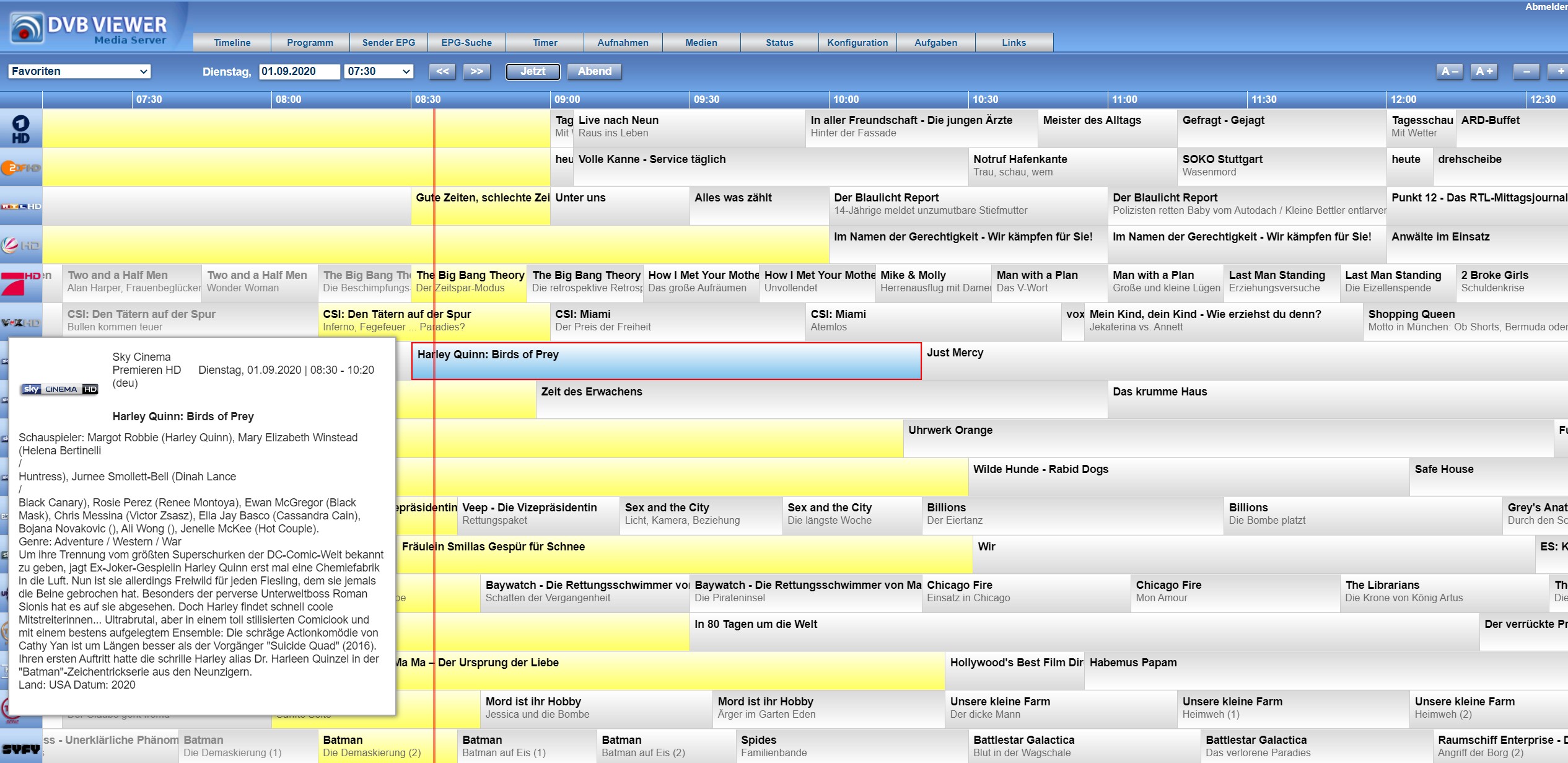Click the 10:30 time header marker
The width and height of the screenshot is (1568, 763).
[x=985, y=99]
